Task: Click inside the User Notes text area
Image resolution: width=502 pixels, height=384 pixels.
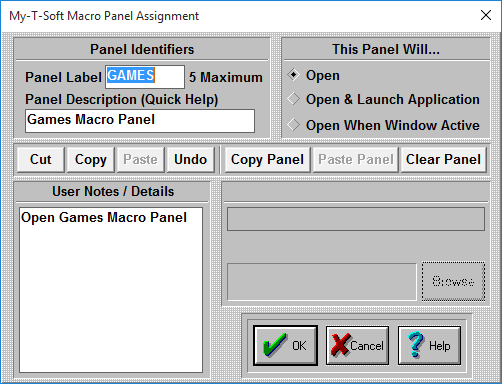Action: point(111,290)
